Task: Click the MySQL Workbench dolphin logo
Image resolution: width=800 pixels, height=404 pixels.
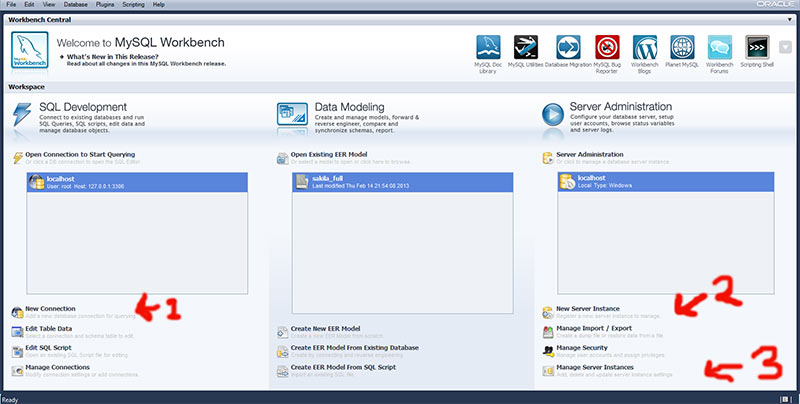Action: tap(30, 50)
